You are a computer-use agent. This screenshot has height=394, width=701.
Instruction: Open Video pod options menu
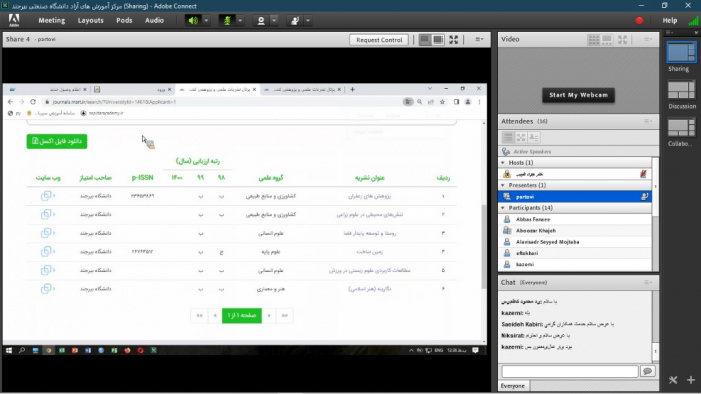648,39
